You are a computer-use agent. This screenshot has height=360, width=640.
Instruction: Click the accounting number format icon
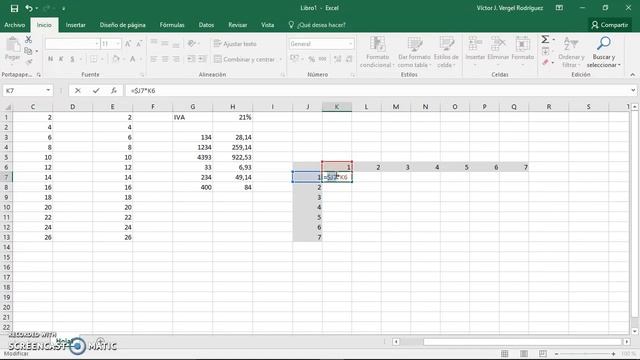pos(294,59)
